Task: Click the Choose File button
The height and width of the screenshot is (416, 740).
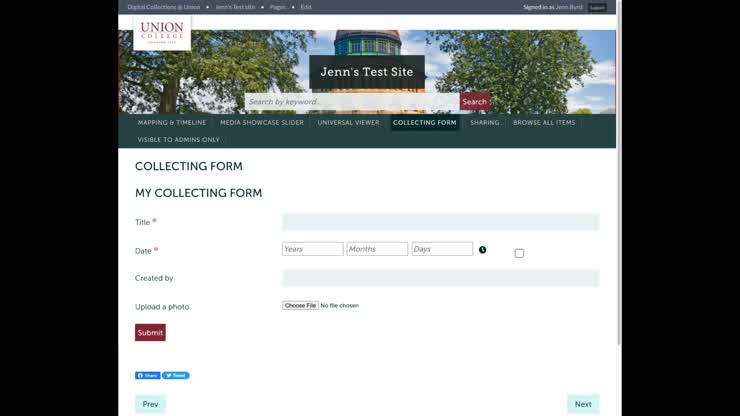Action: 300,306
